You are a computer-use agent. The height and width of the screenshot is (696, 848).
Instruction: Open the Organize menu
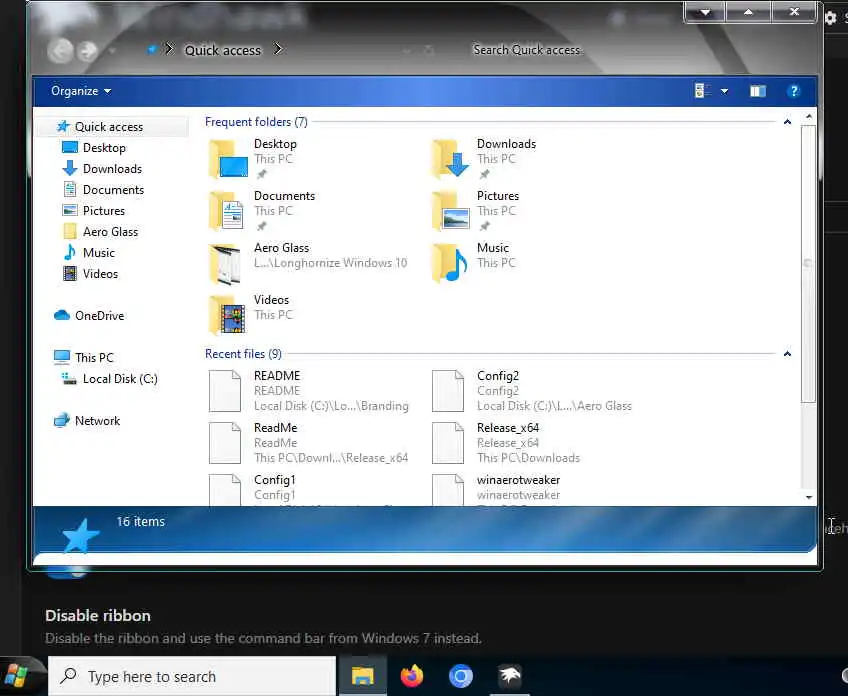pos(81,91)
